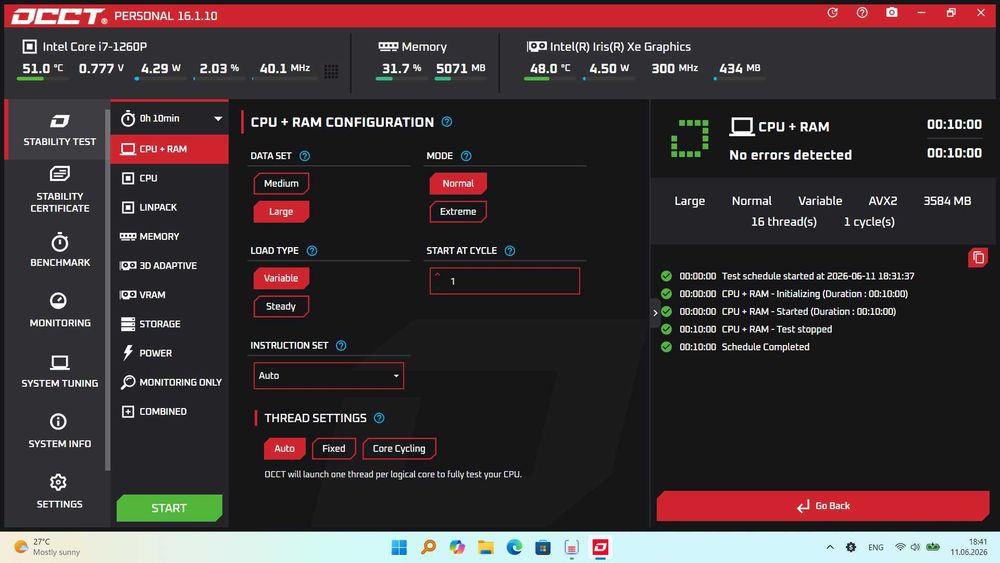Click the CPU + RAM Test stopped entry
Image resolution: width=1000 pixels, height=563 pixels.
click(747, 329)
